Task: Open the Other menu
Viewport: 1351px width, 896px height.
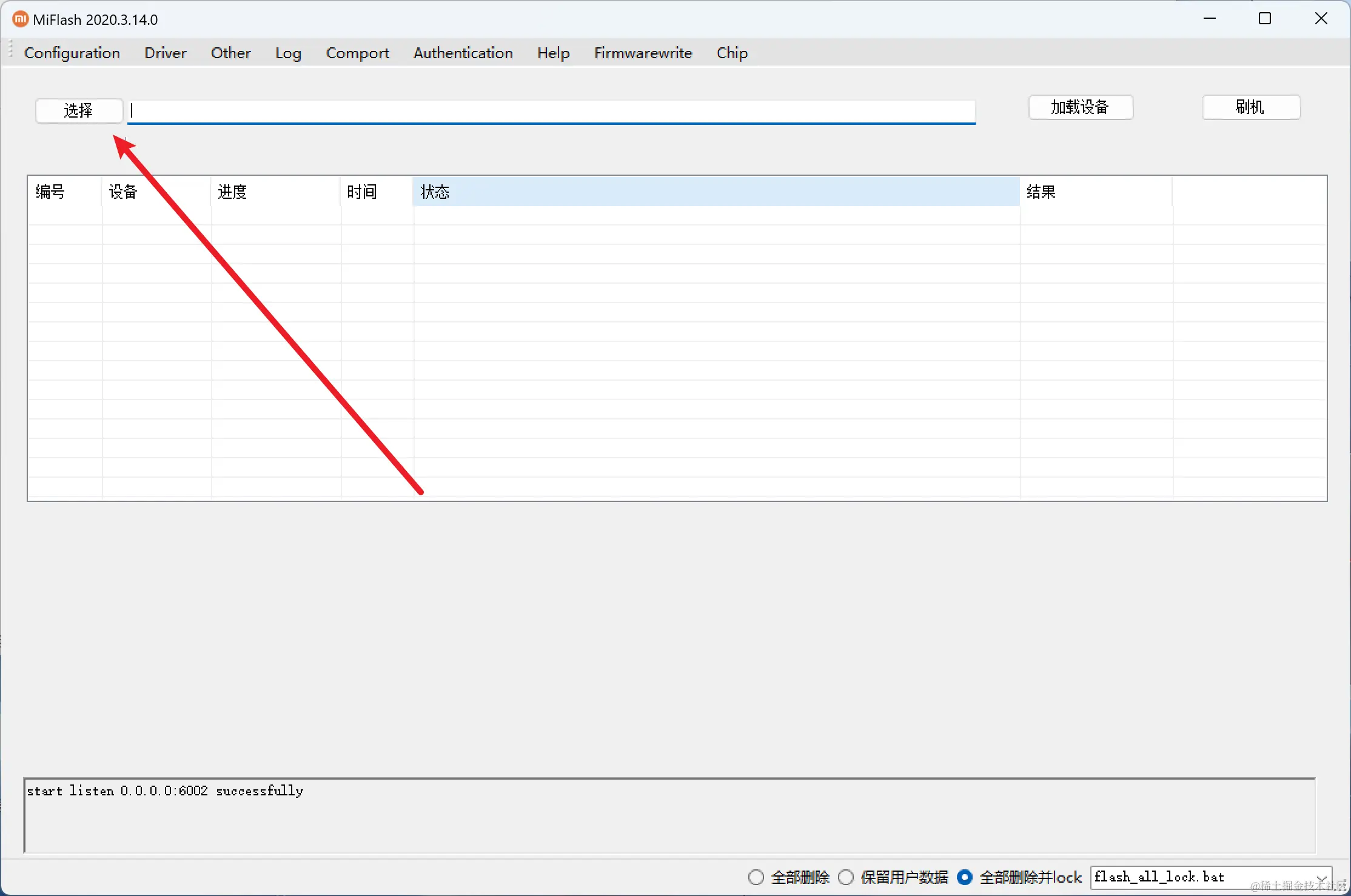Action: tap(230, 53)
